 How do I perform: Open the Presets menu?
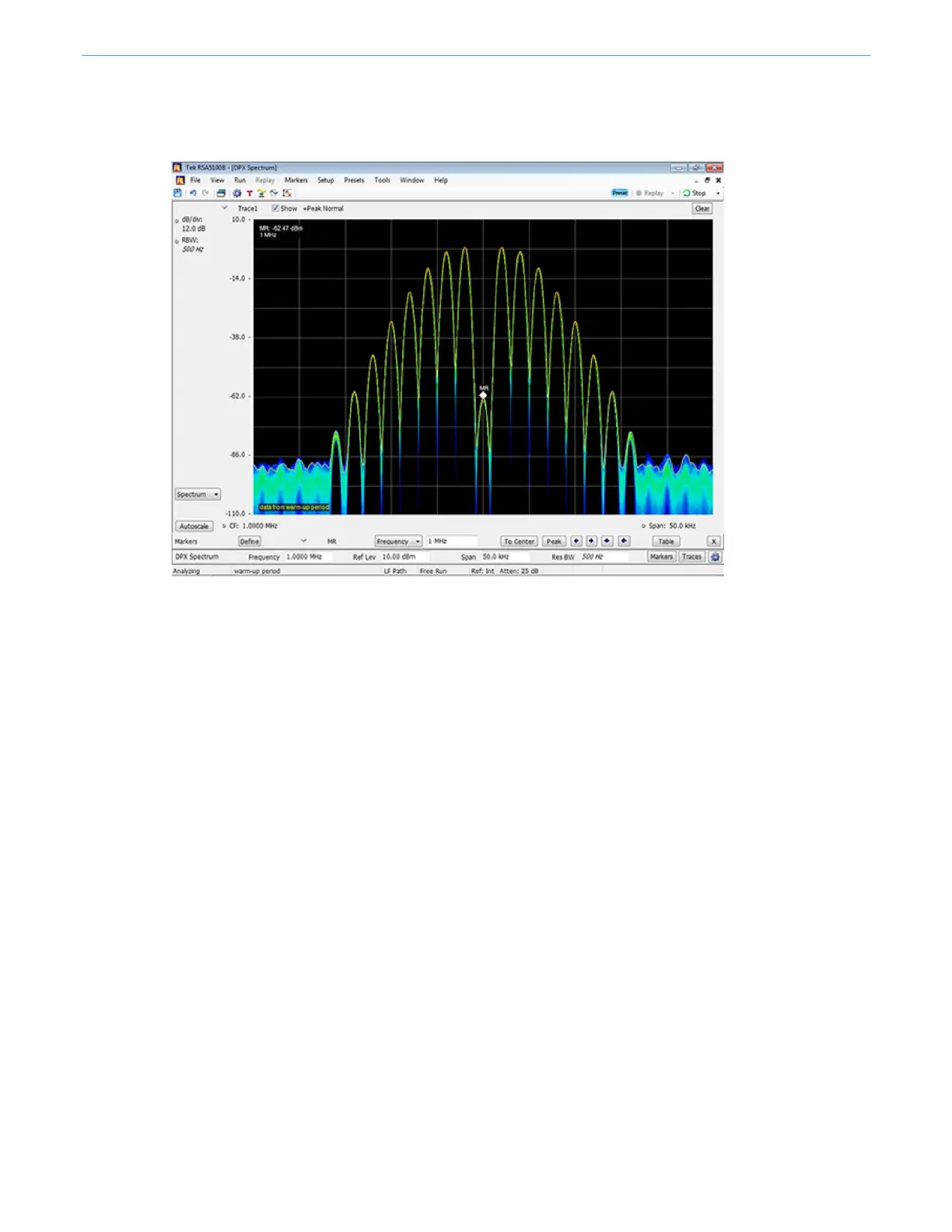354,180
